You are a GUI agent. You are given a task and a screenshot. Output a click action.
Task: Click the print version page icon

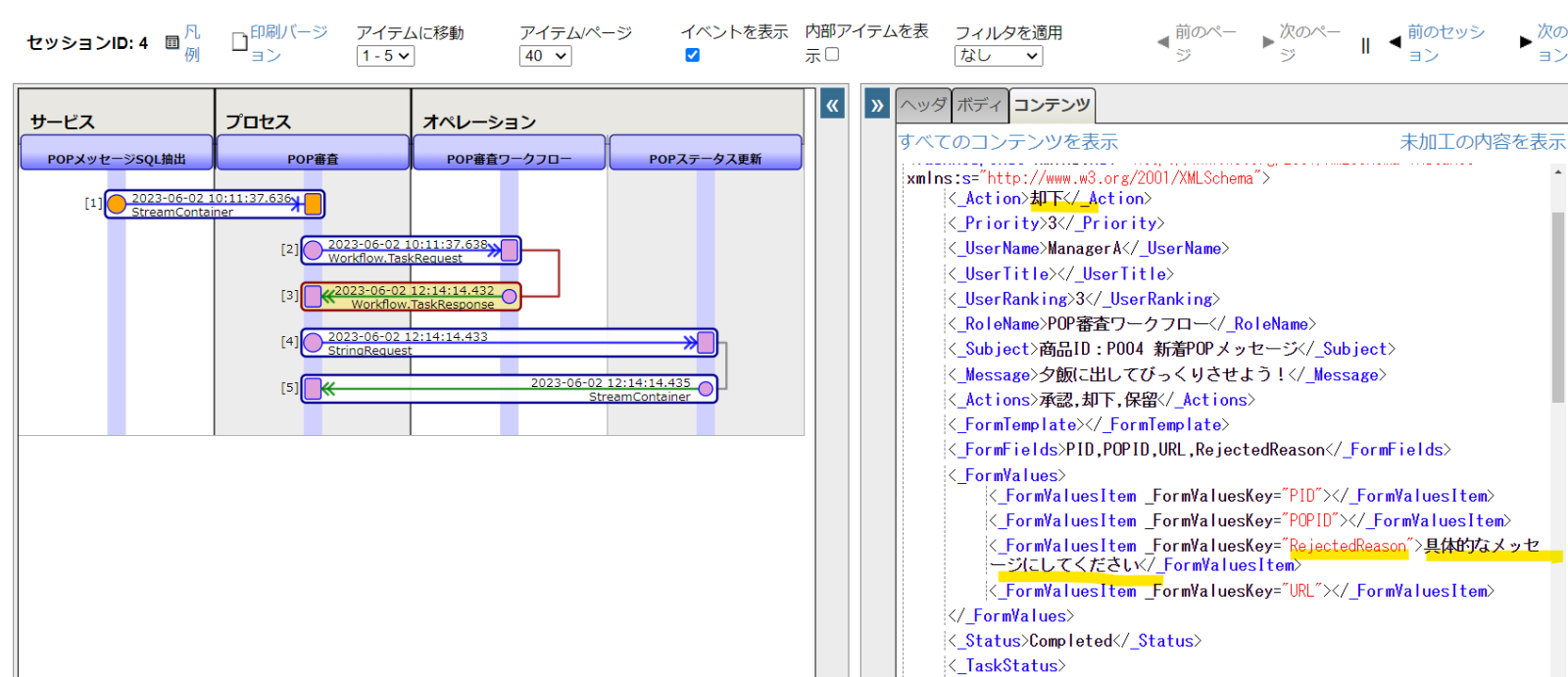[239, 42]
